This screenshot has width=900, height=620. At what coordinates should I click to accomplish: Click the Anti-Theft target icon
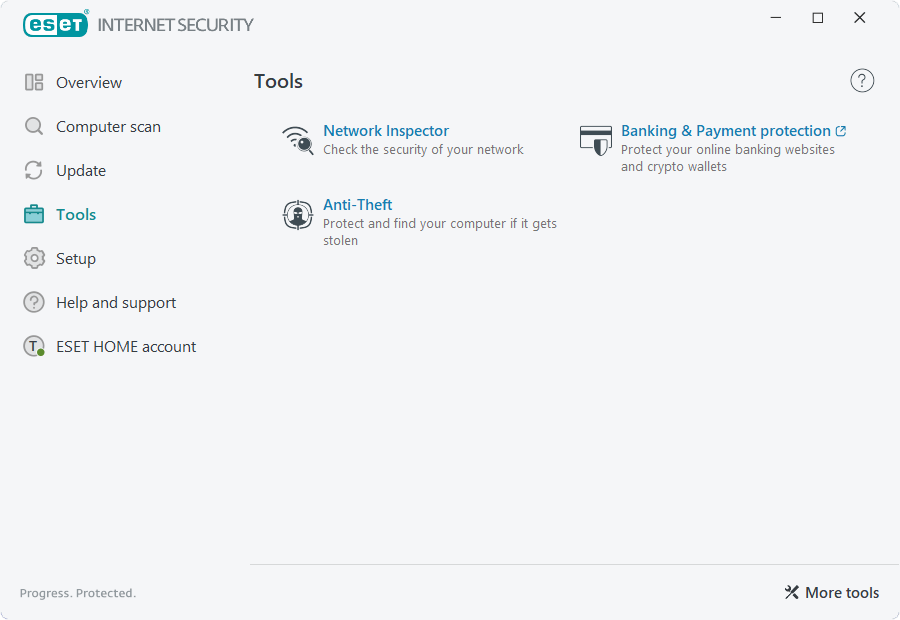(x=298, y=215)
